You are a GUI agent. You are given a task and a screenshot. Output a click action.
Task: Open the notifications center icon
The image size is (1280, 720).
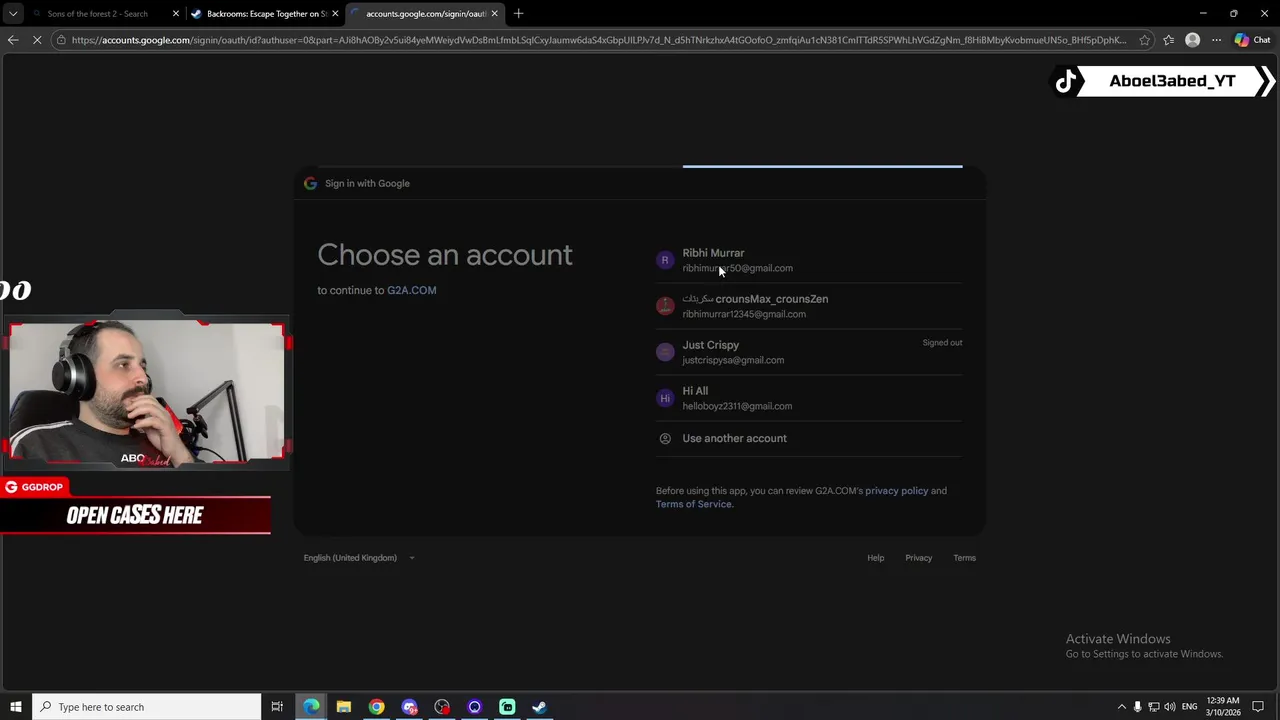coord(1258,707)
